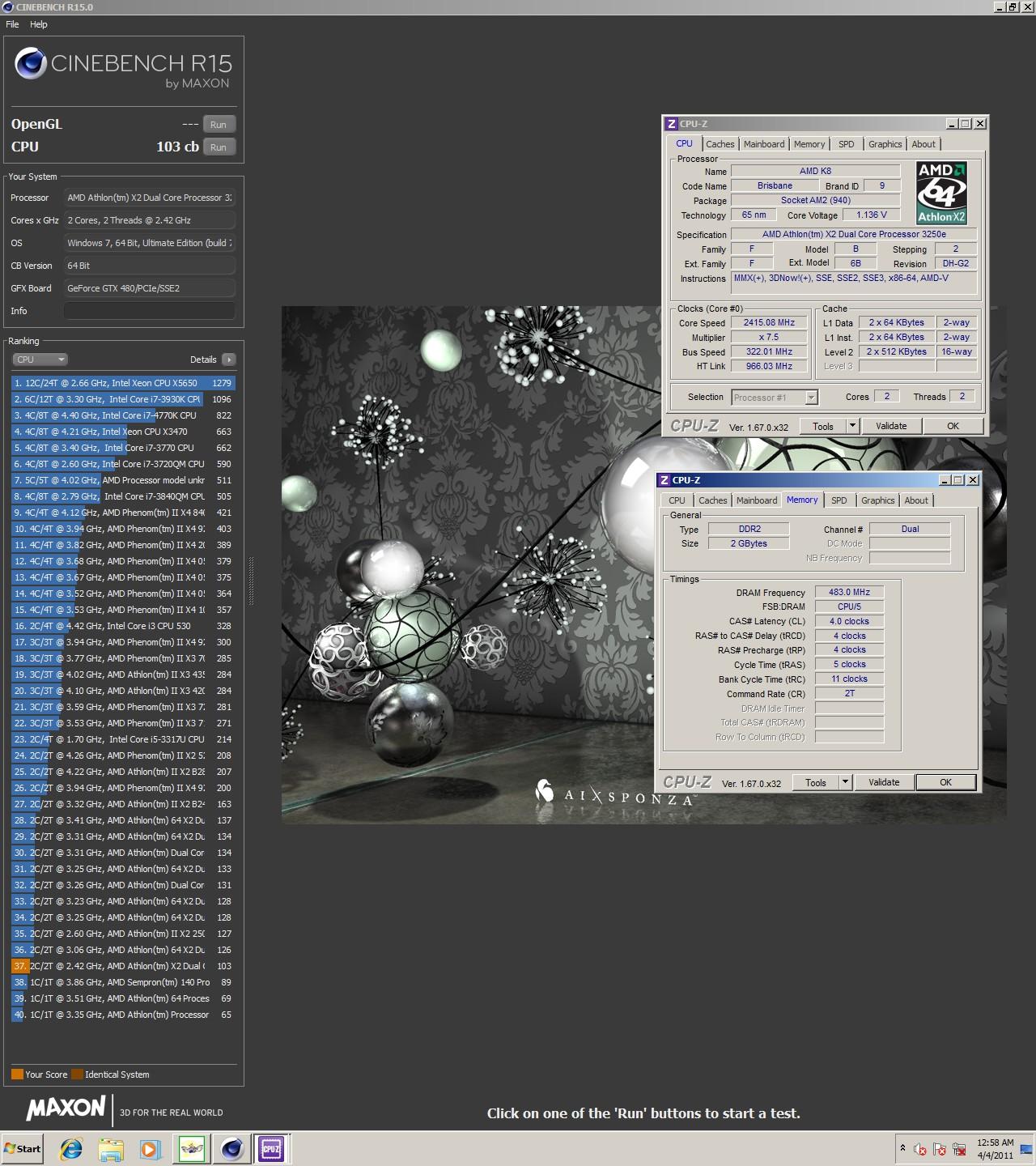Open Tools dropdown arrow in lower CPU-Z

[x=845, y=782]
